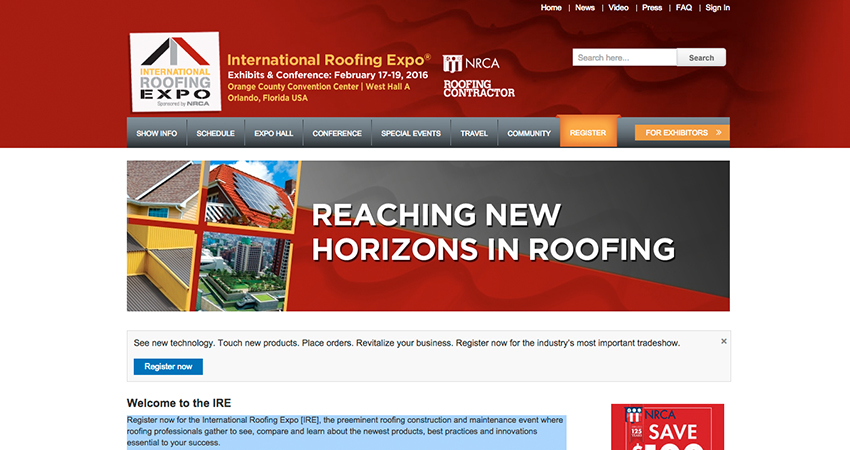
Task: Open Special Events navigation item
Action: pyautogui.click(x=410, y=133)
